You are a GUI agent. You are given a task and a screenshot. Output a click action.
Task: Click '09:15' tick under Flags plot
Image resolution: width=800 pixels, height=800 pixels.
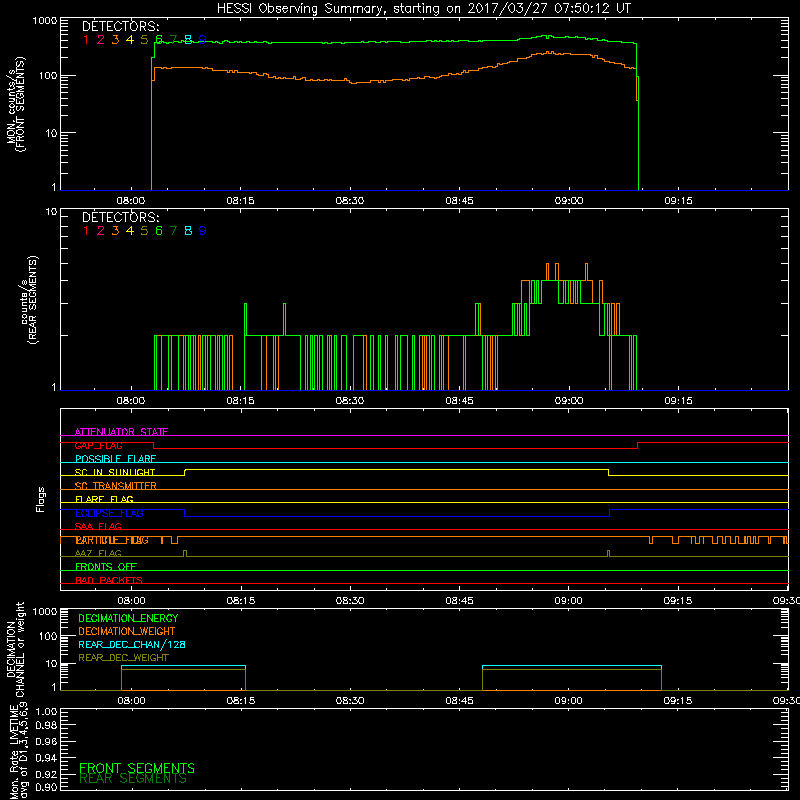[678, 601]
